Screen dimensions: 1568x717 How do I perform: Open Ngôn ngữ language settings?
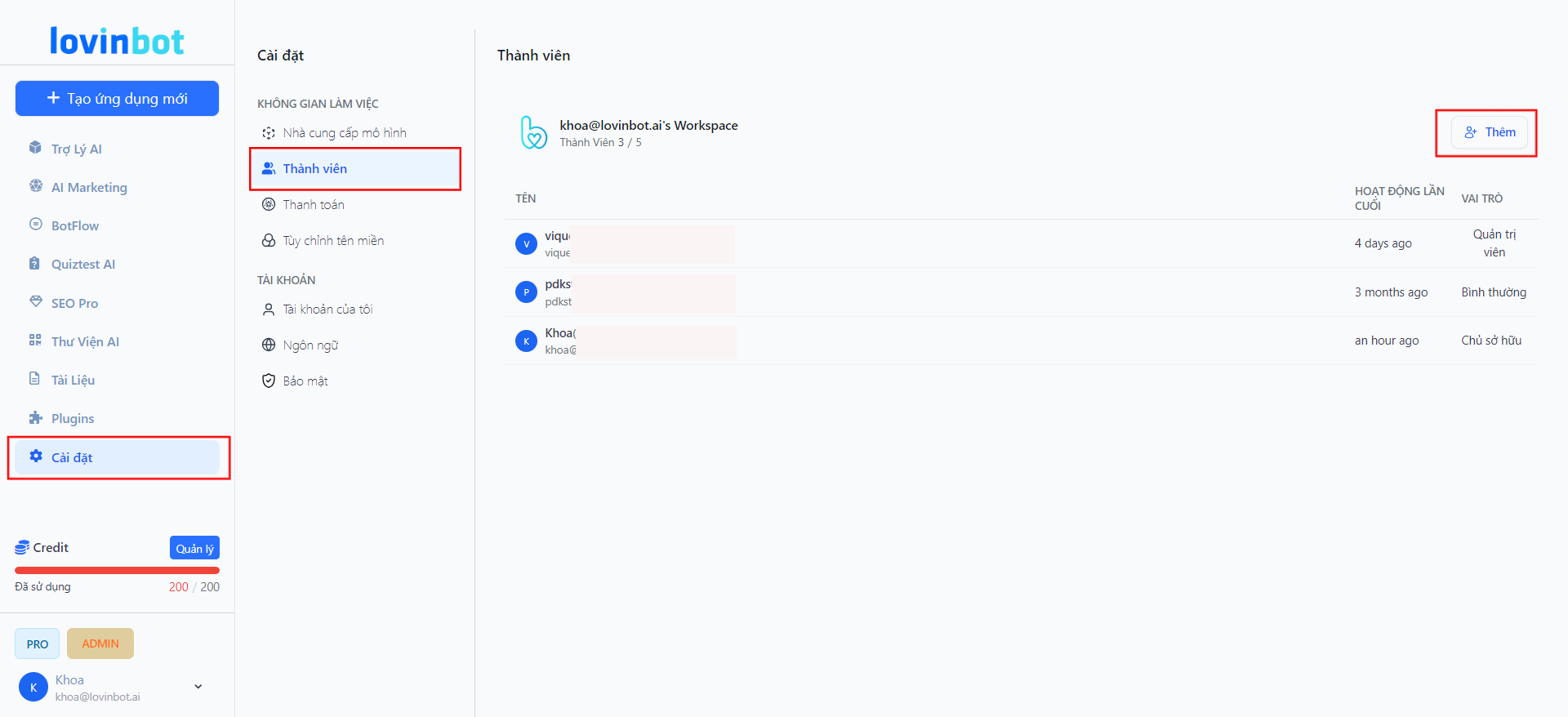tap(310, 345)
